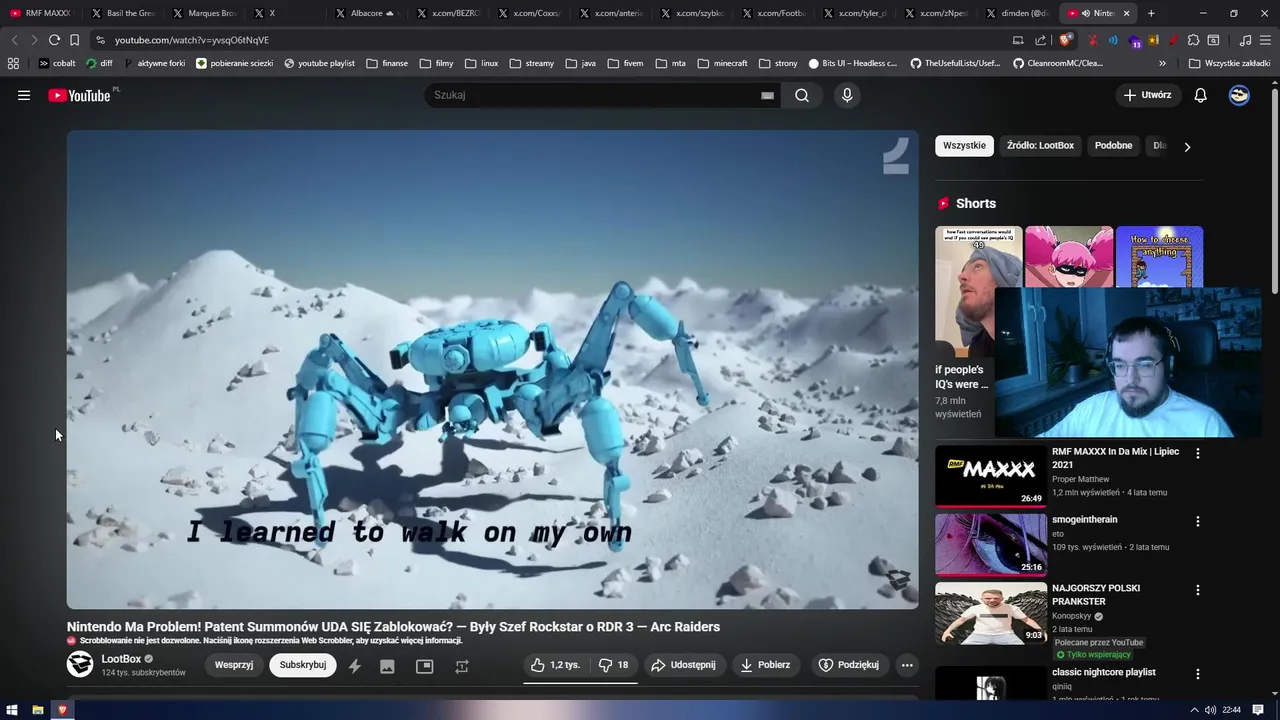
Task: Open picture-in-picture icon under video
Action: [424, 666]
